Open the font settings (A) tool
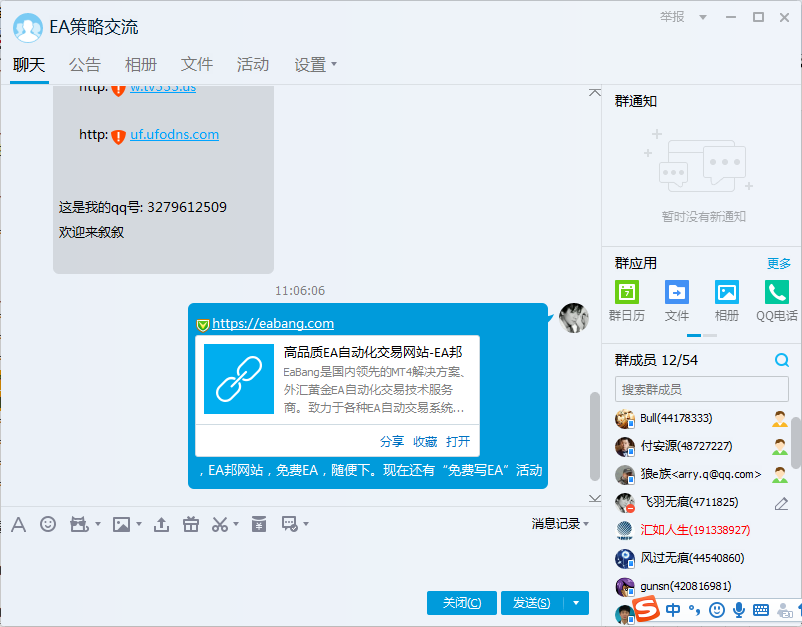 tap(18, 524)
